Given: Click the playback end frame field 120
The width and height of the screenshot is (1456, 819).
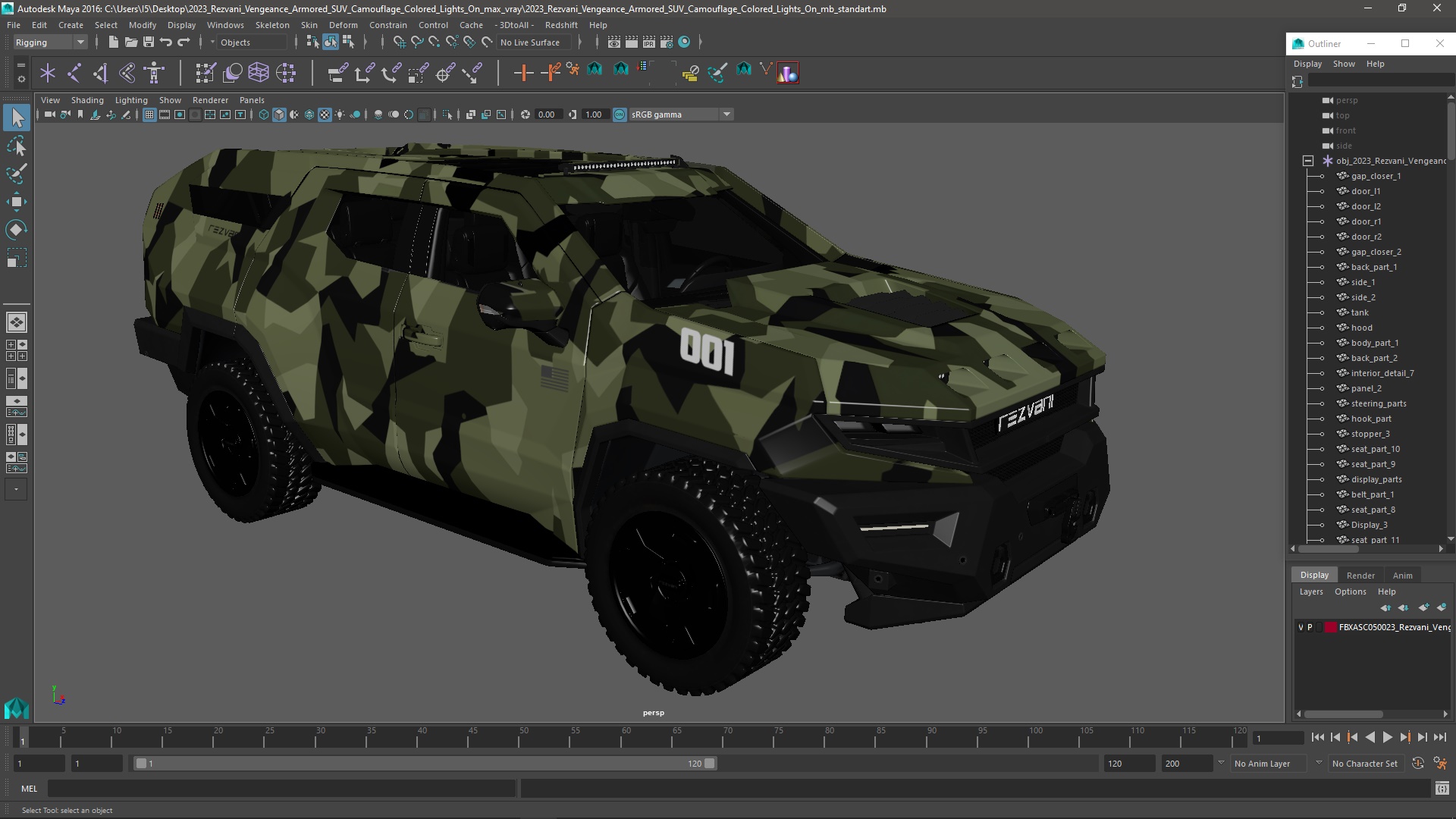Looking at the screenshot, I should pos(1128,764).
